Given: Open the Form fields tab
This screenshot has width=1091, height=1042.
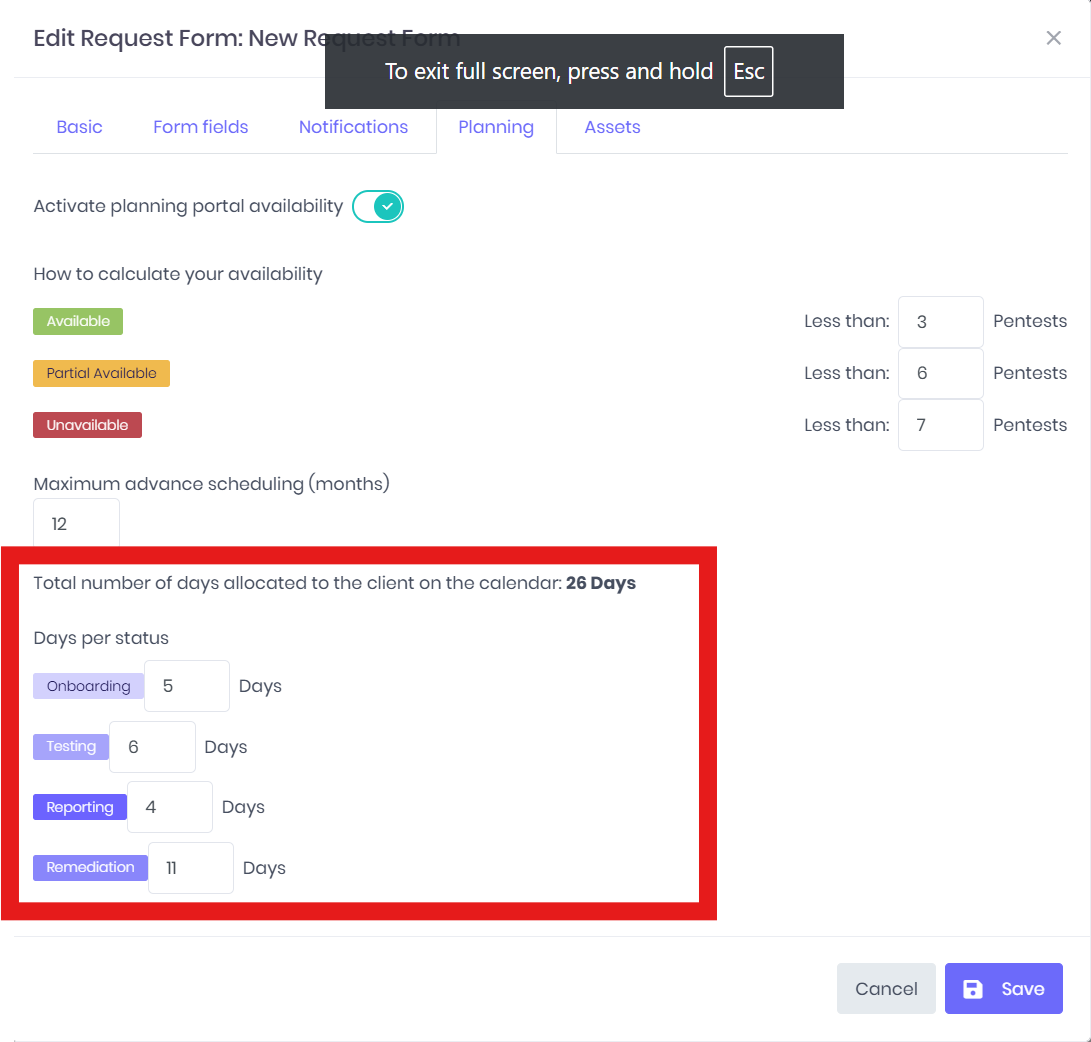Looking at the screenshot, I should (x=200, y=127).
